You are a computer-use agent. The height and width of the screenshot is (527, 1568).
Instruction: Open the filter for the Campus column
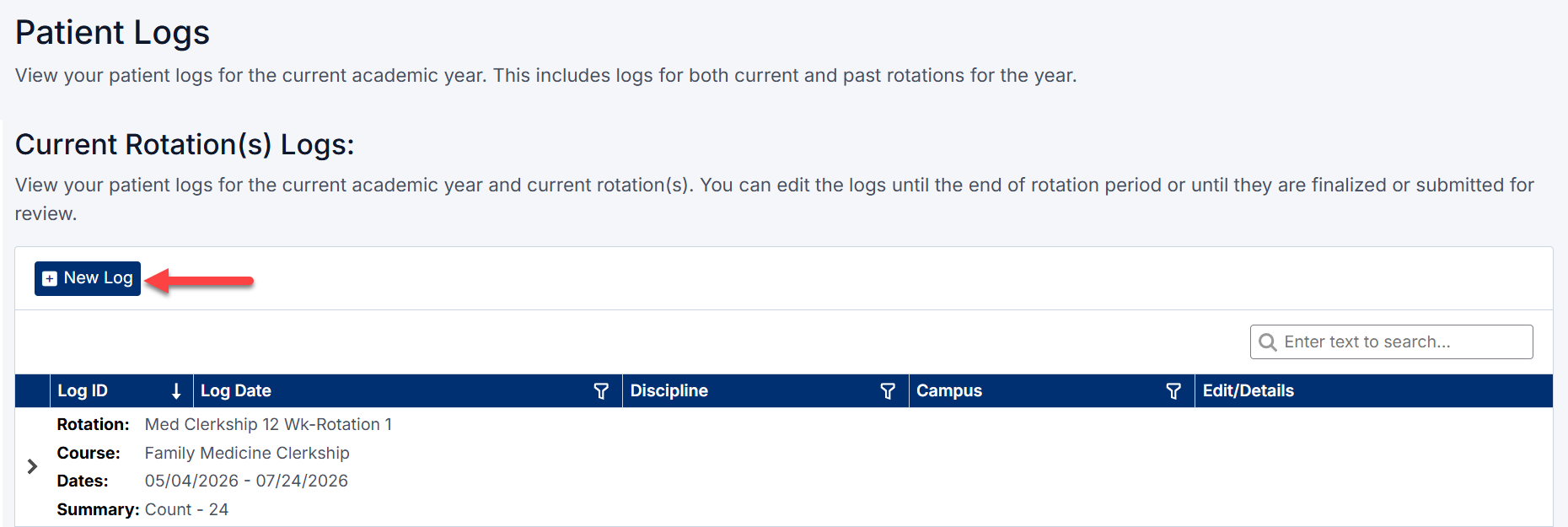click(1173, 390)
